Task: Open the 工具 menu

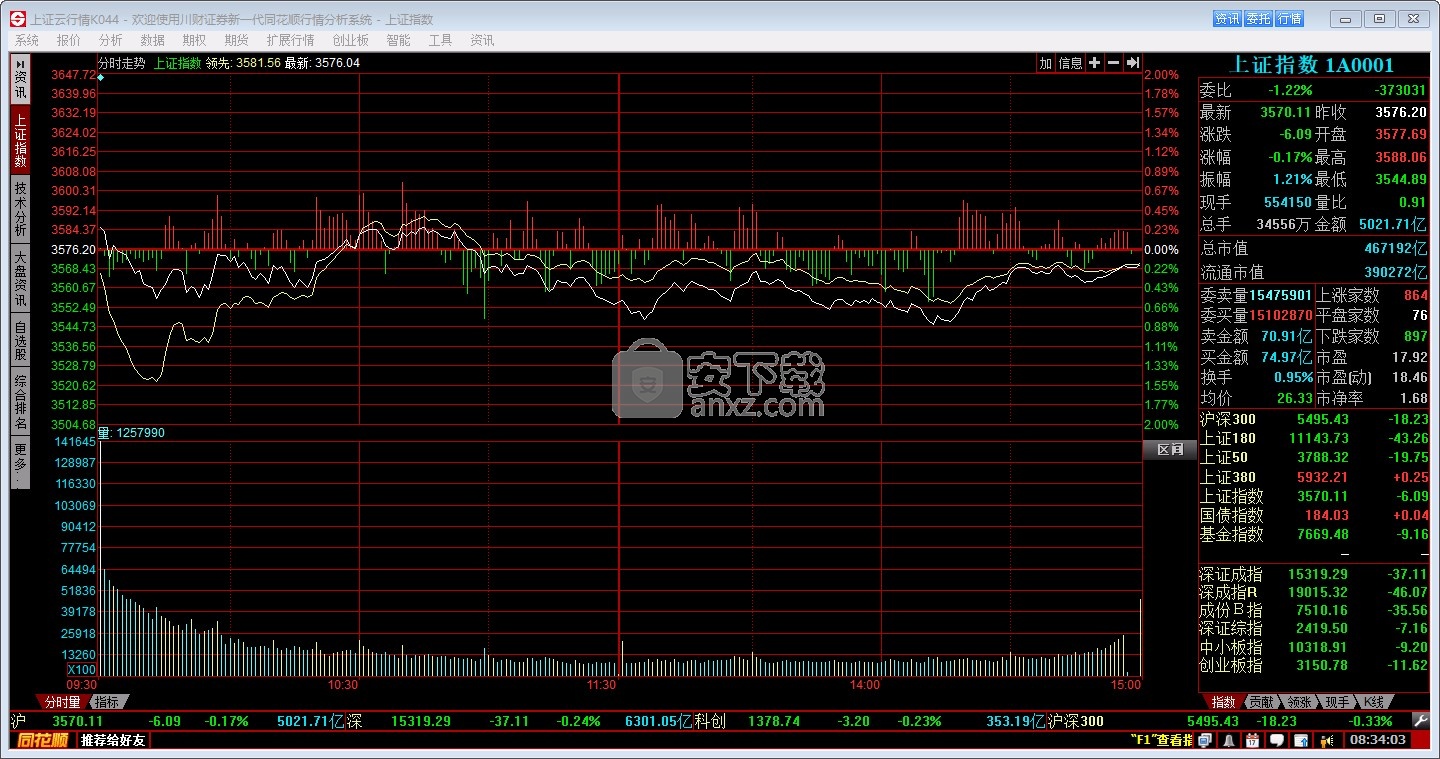Action: [441, 40]
